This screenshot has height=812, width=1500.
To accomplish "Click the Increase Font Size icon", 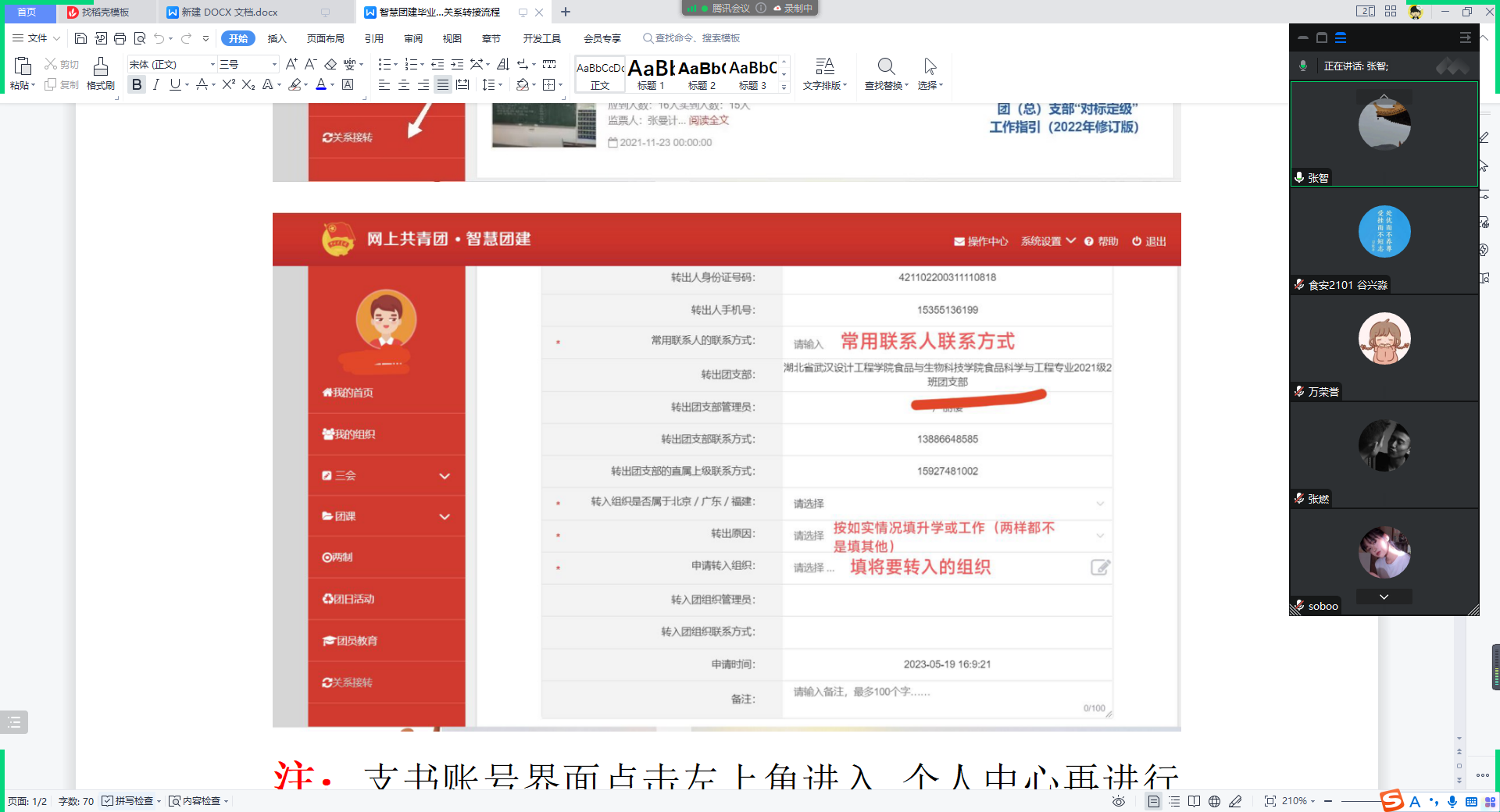I will [291, 64].
